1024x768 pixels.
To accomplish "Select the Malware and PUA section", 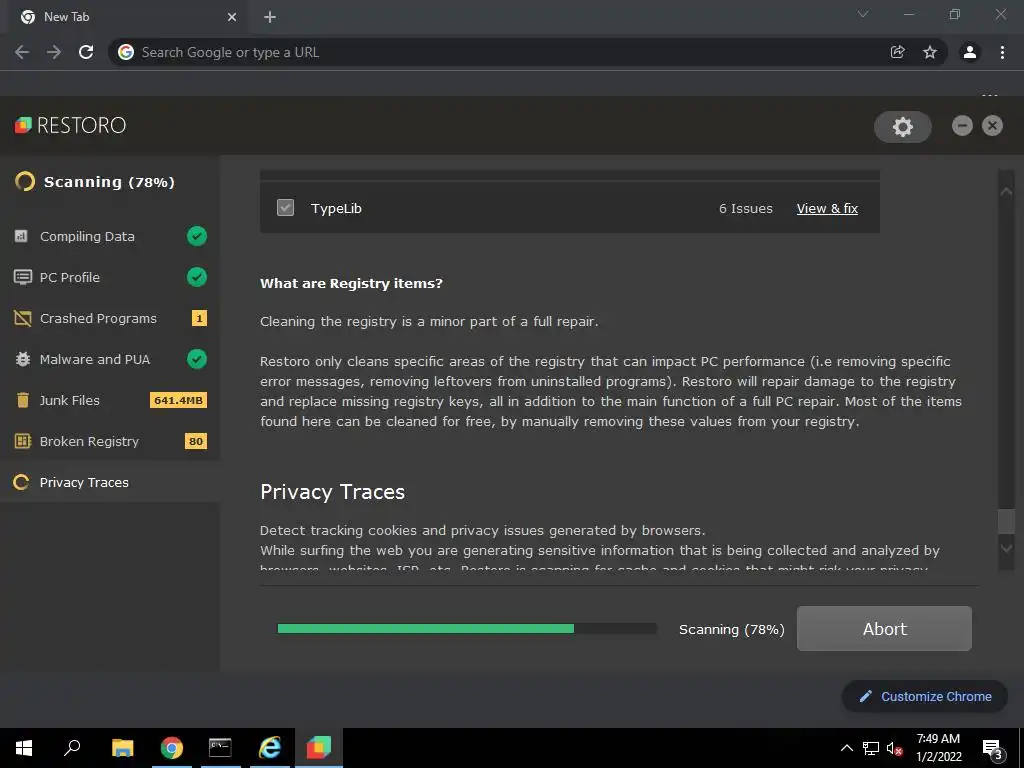I will pyautogui.click(x=110, y=359).
